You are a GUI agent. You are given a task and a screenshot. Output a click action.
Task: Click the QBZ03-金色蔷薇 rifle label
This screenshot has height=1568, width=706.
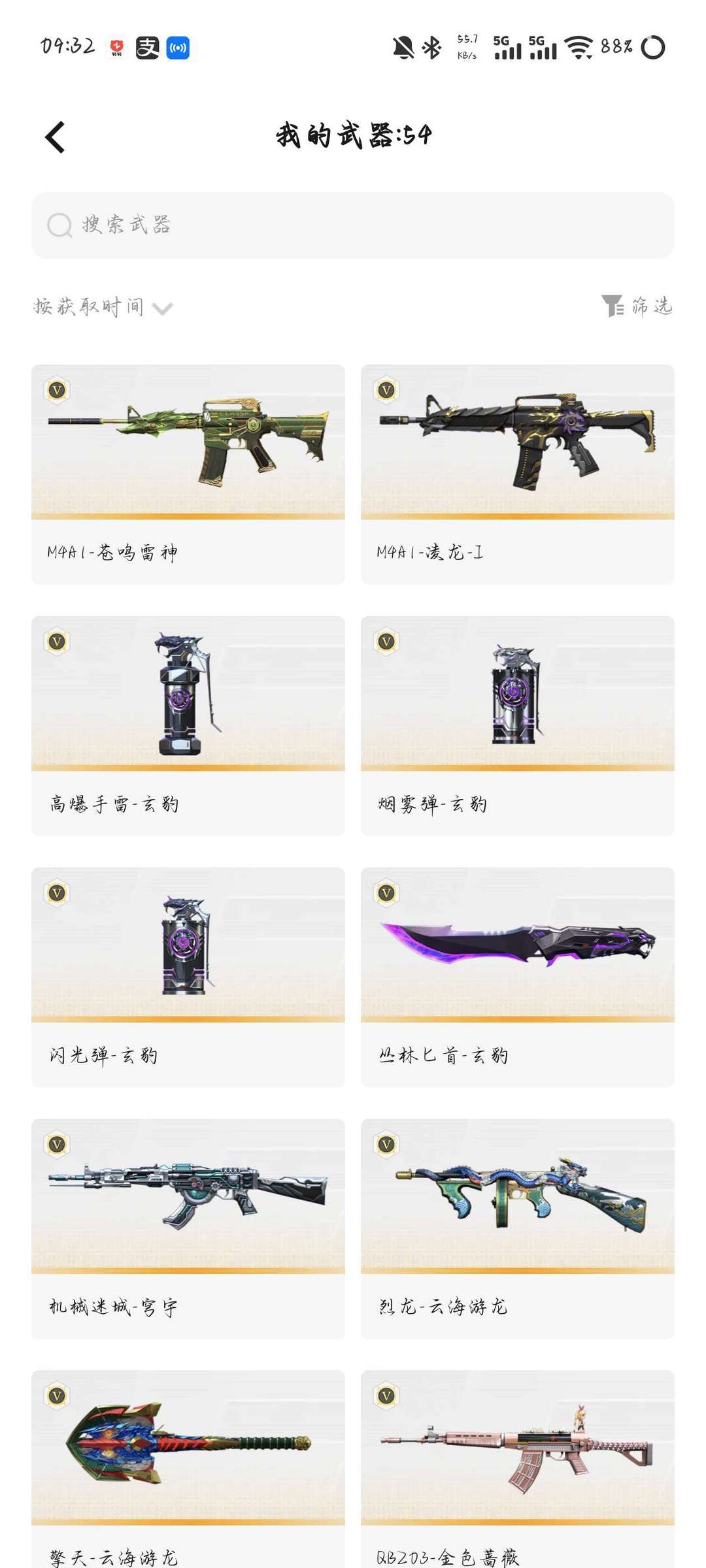click(448, 1558)
